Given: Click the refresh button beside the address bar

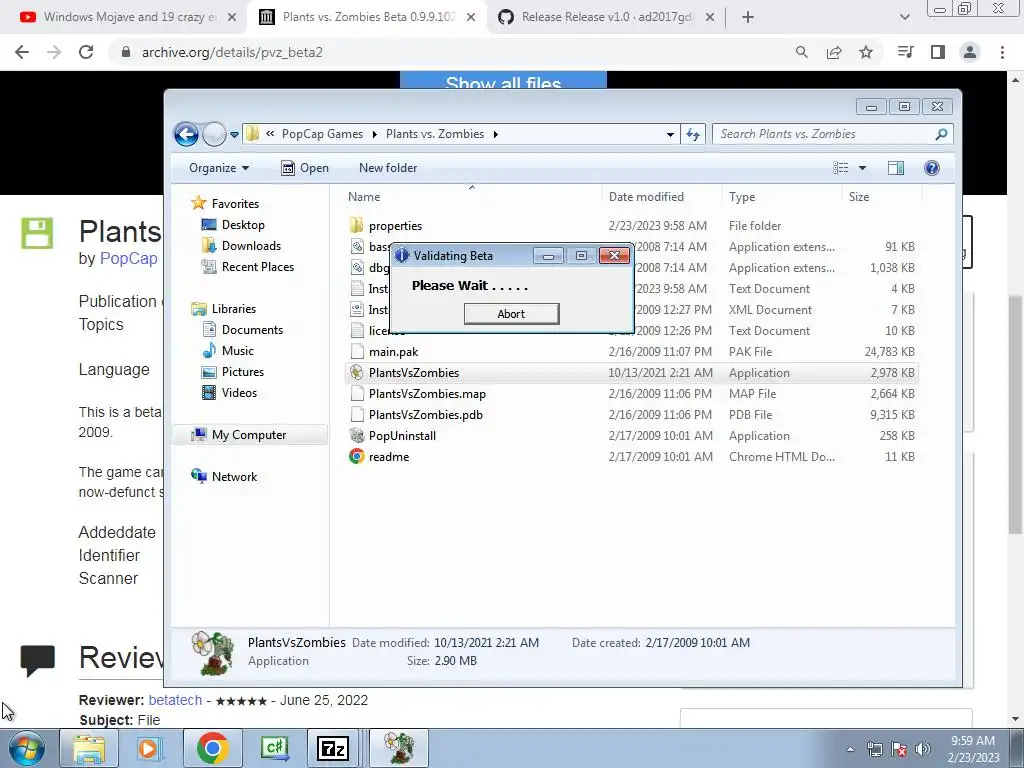Looking at the screenshot, I should [693, 134].
